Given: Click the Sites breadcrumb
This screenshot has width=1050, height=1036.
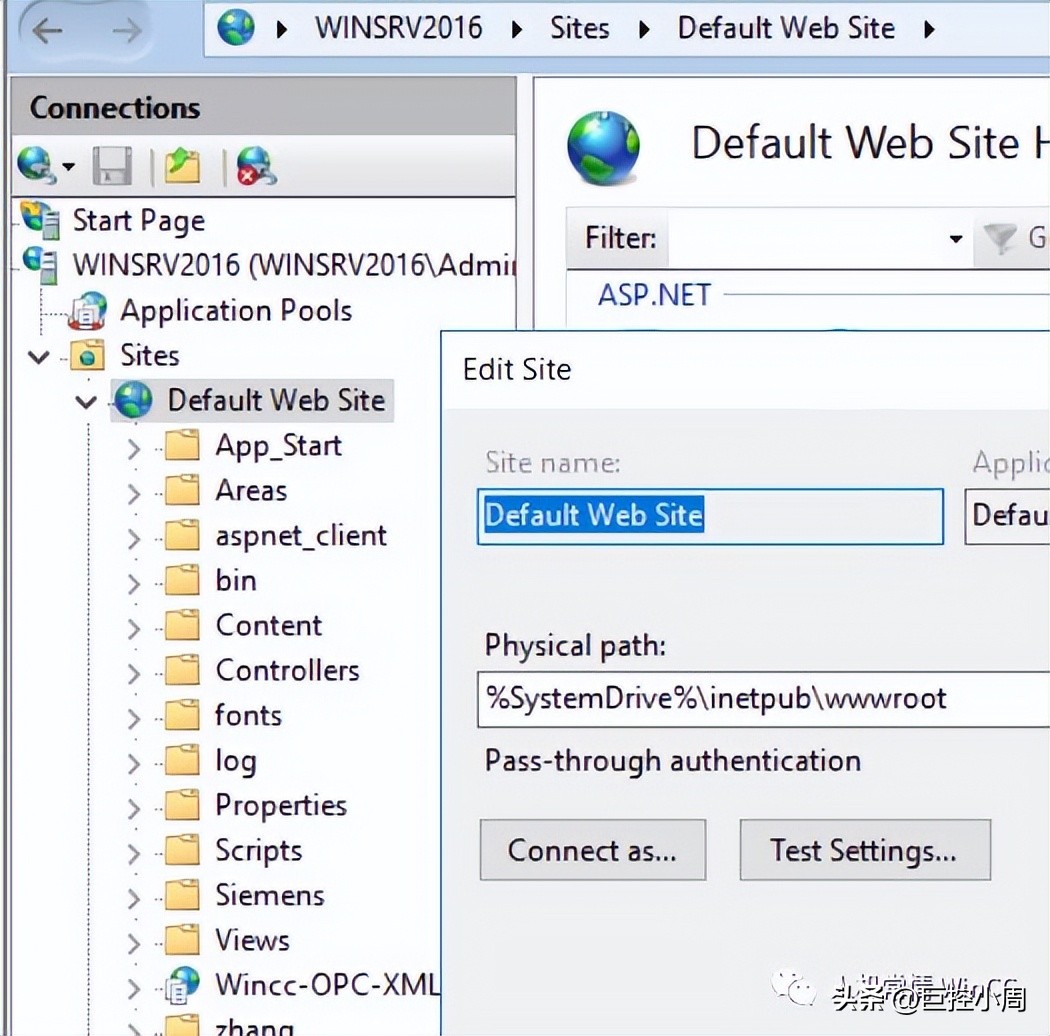Looking at the screenshot, I should click(x=580, y=28).
